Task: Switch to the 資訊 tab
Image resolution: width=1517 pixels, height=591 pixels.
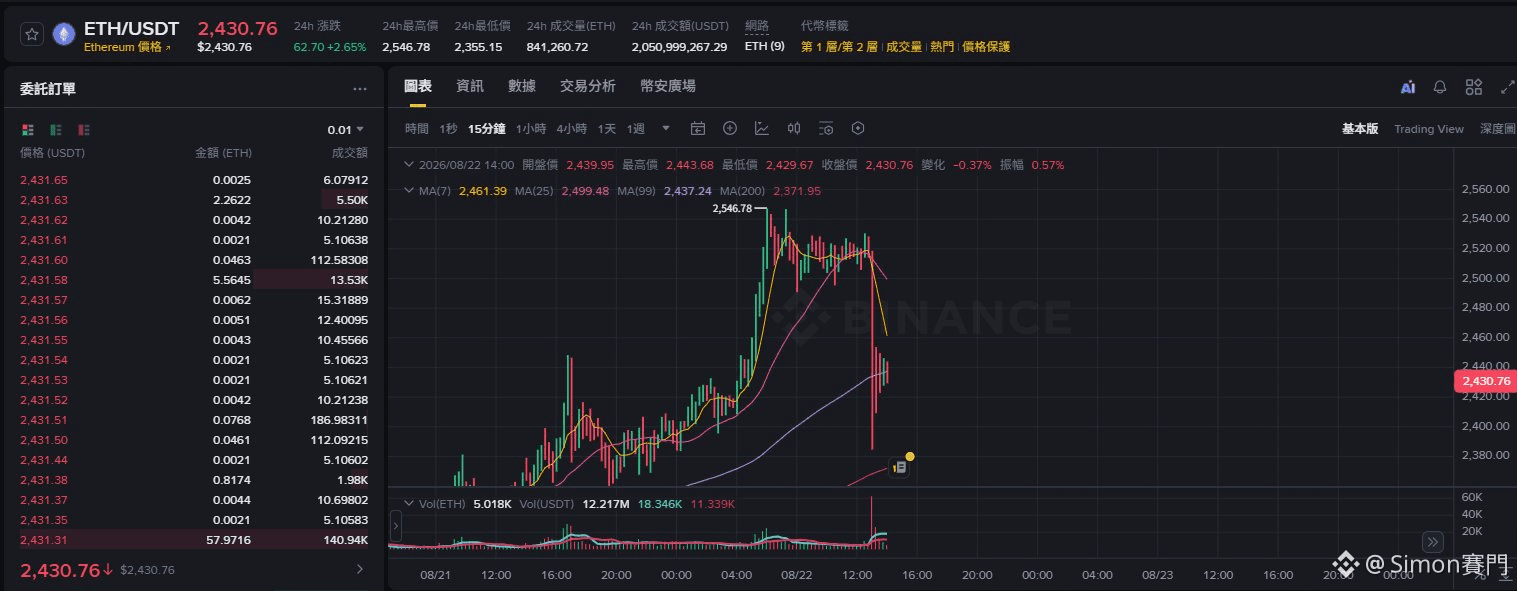Action: point(470,86)
